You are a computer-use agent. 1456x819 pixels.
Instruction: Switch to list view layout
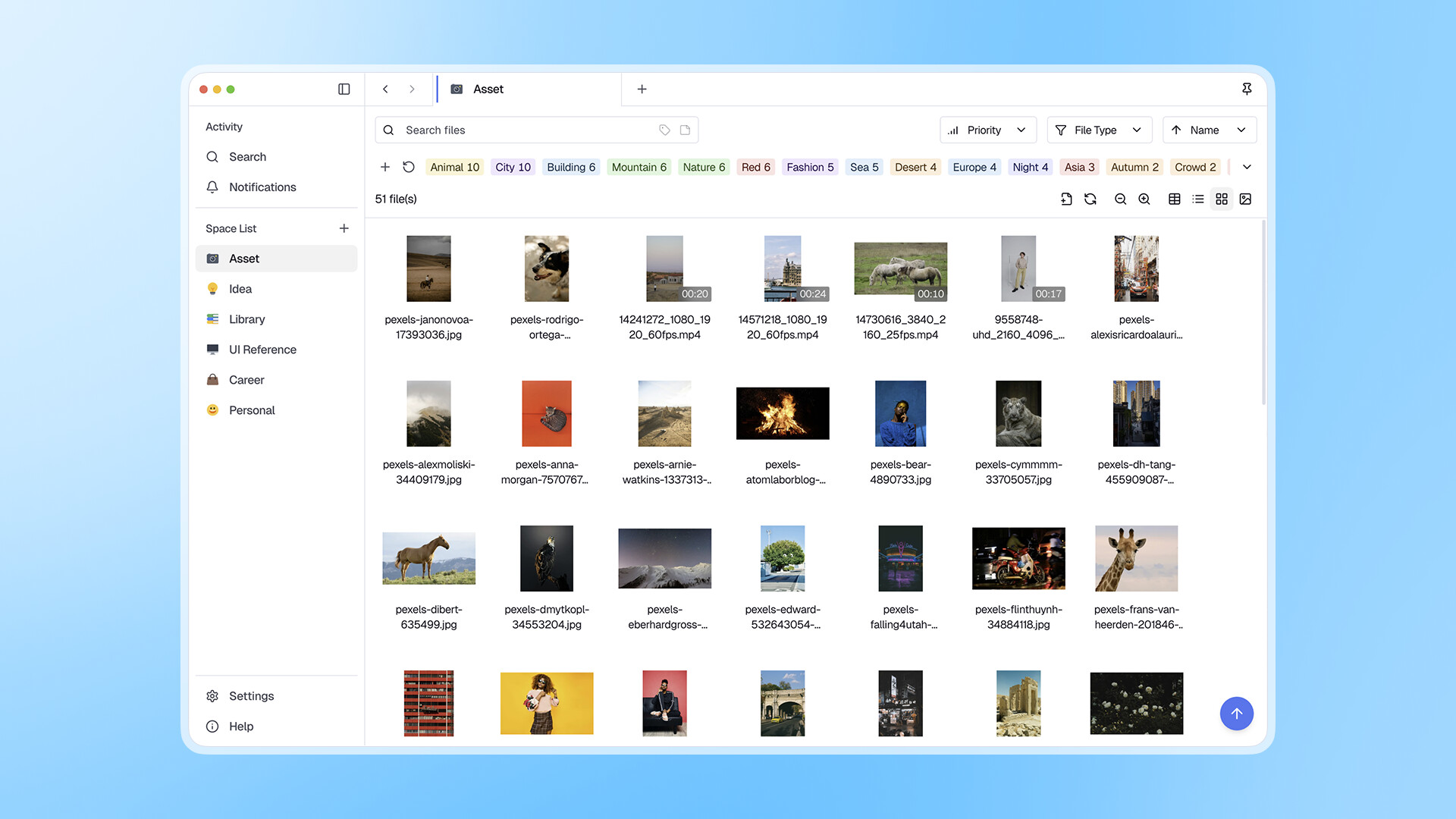[x=1198, y=199]
